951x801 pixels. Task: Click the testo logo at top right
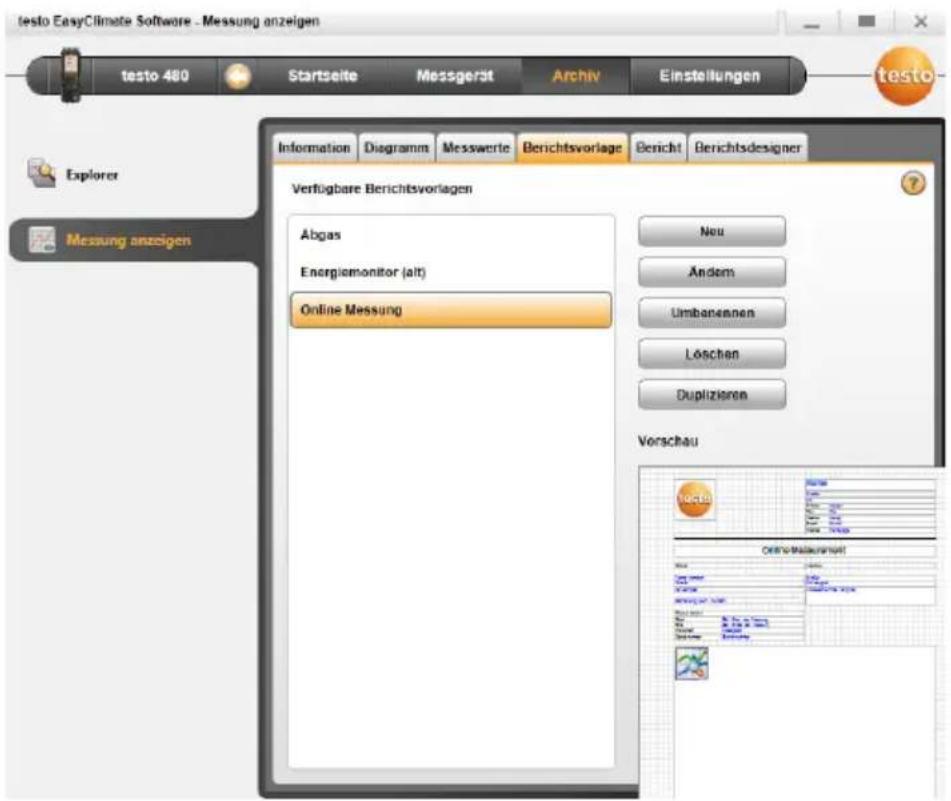904,75
